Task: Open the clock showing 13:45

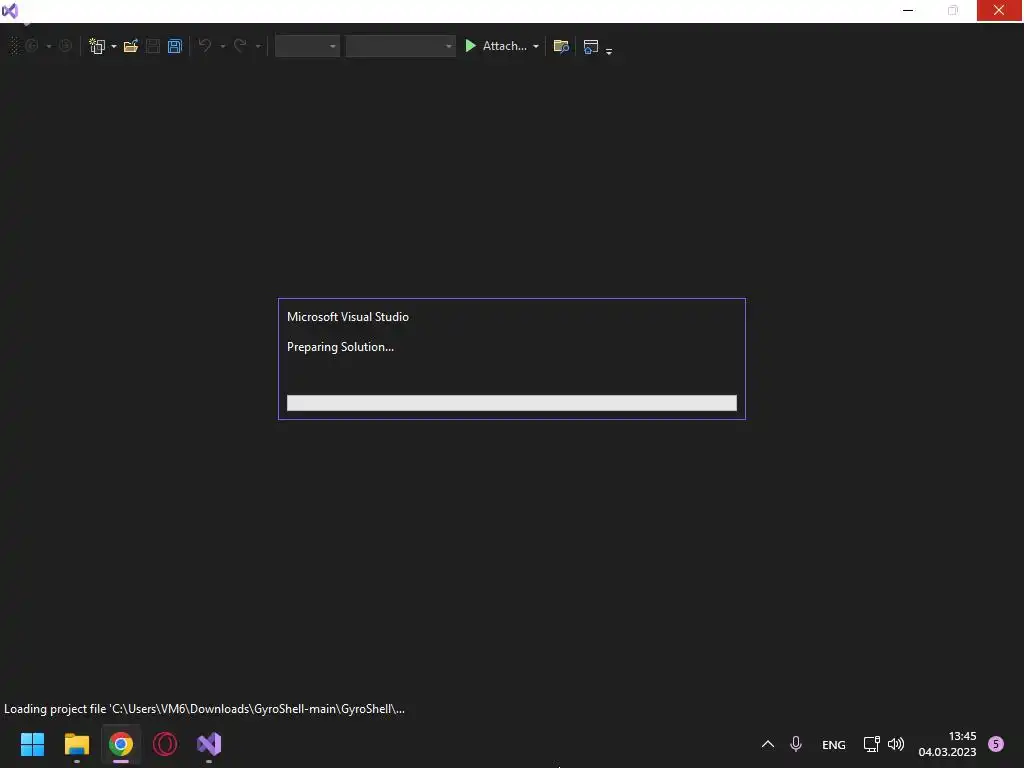Action: point(947,744)
